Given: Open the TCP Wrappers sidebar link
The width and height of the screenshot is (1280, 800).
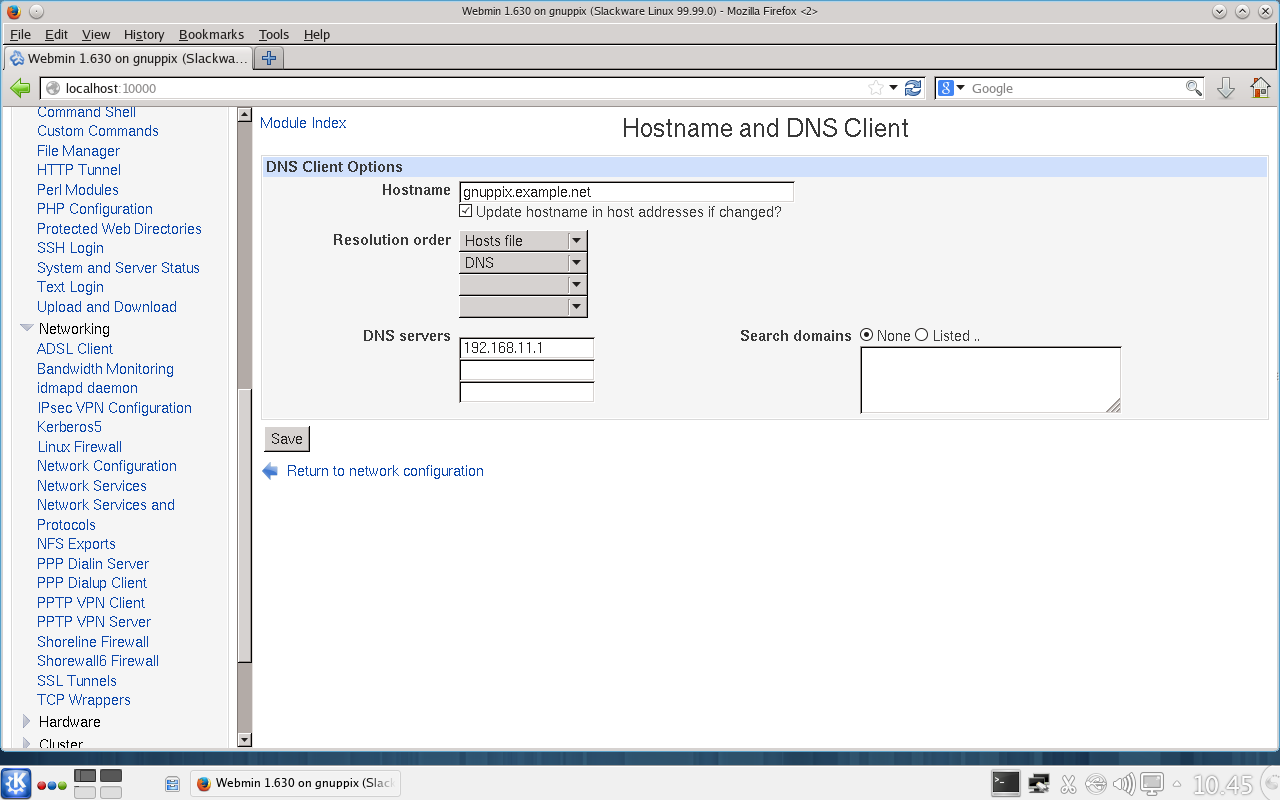Looking at the screenshot, I should point(84,700).
